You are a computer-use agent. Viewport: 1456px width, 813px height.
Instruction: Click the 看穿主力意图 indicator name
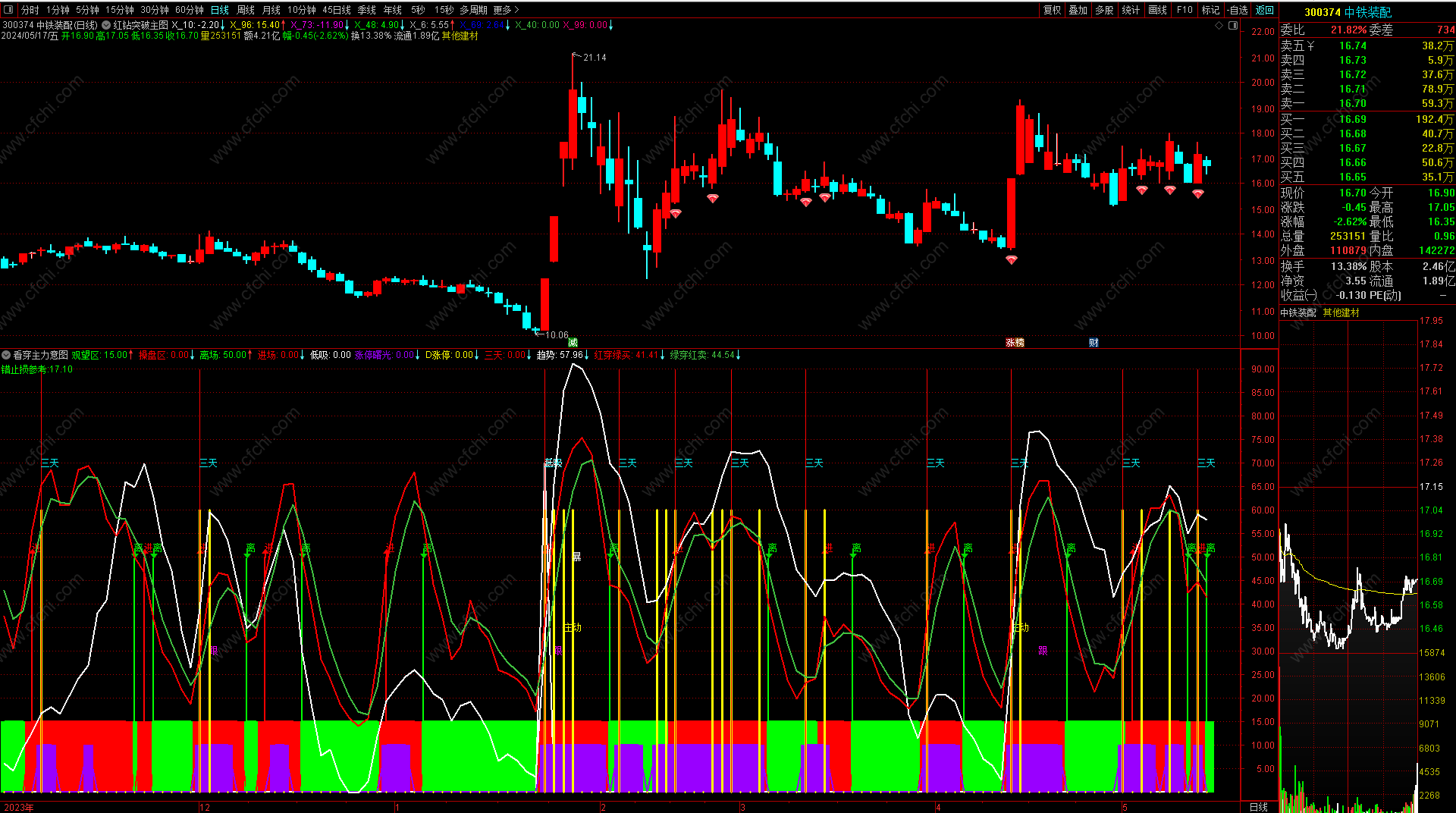pyautogui.click(x=40, y=355)
